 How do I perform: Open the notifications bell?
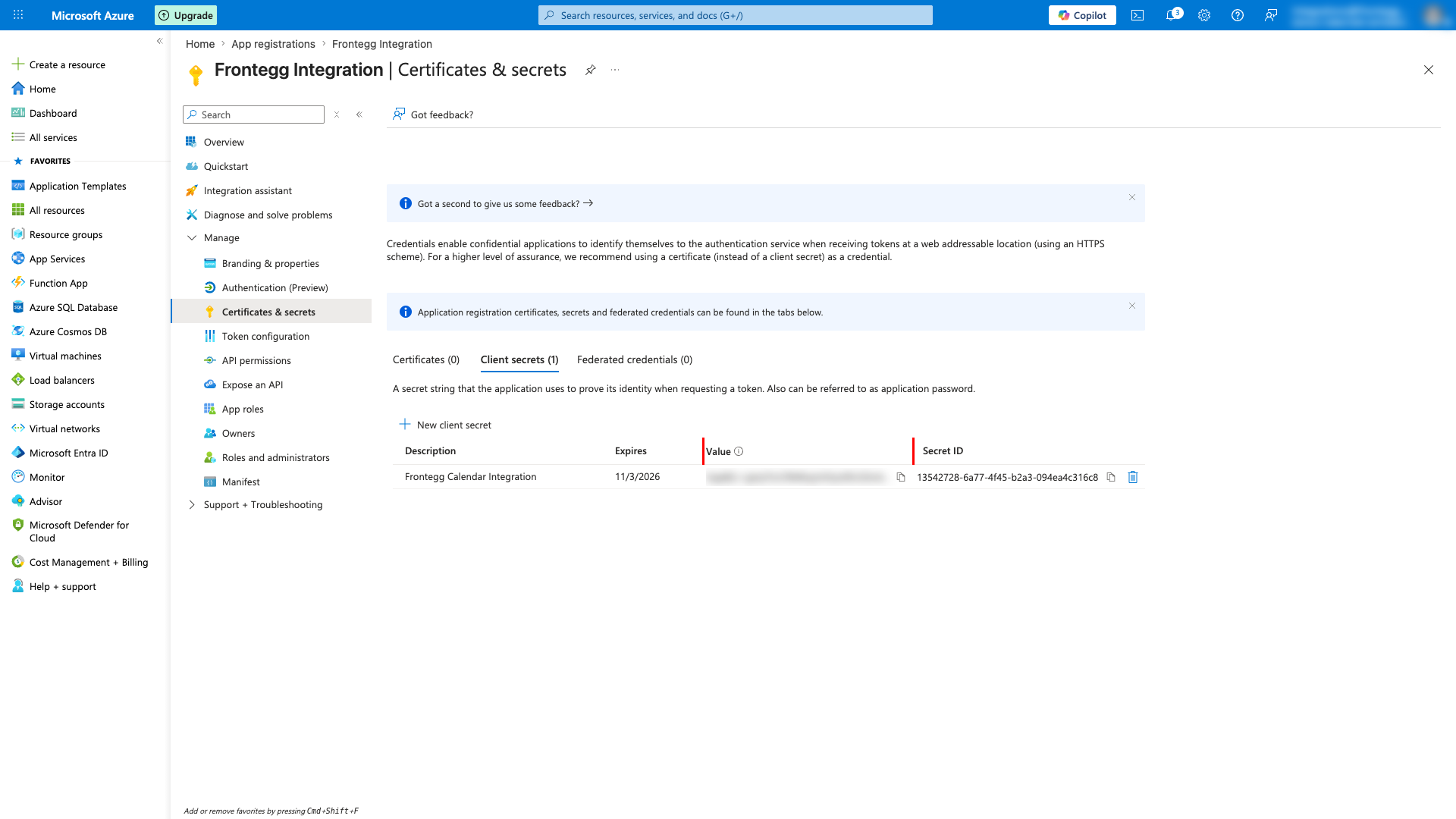pyautogui.click(x=1172, y=15)
